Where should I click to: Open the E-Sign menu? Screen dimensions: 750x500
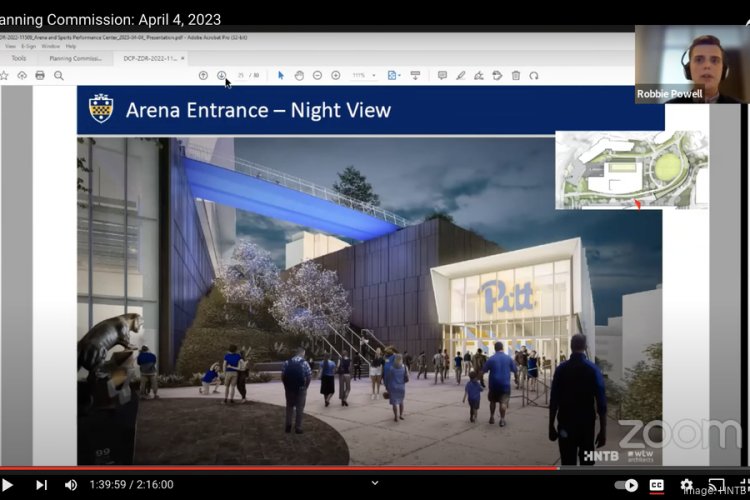point(28,46)
